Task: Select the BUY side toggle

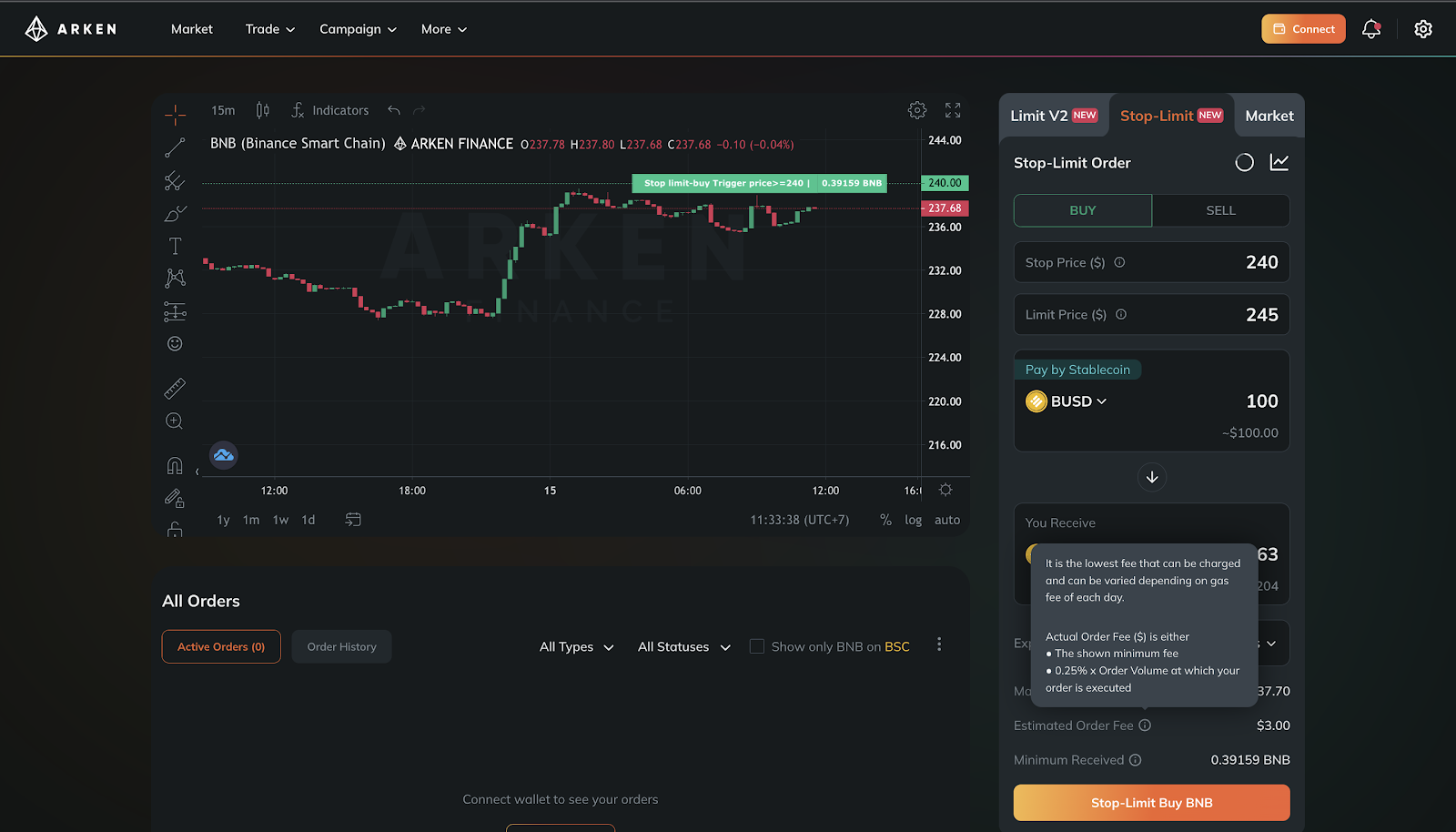Action: [x=1083, y=210]
